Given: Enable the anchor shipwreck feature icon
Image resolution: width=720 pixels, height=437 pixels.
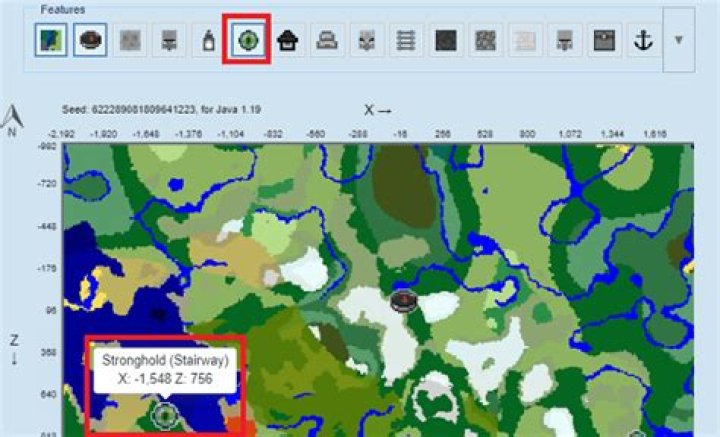Looking at the screenshot, I should point(643,40).
